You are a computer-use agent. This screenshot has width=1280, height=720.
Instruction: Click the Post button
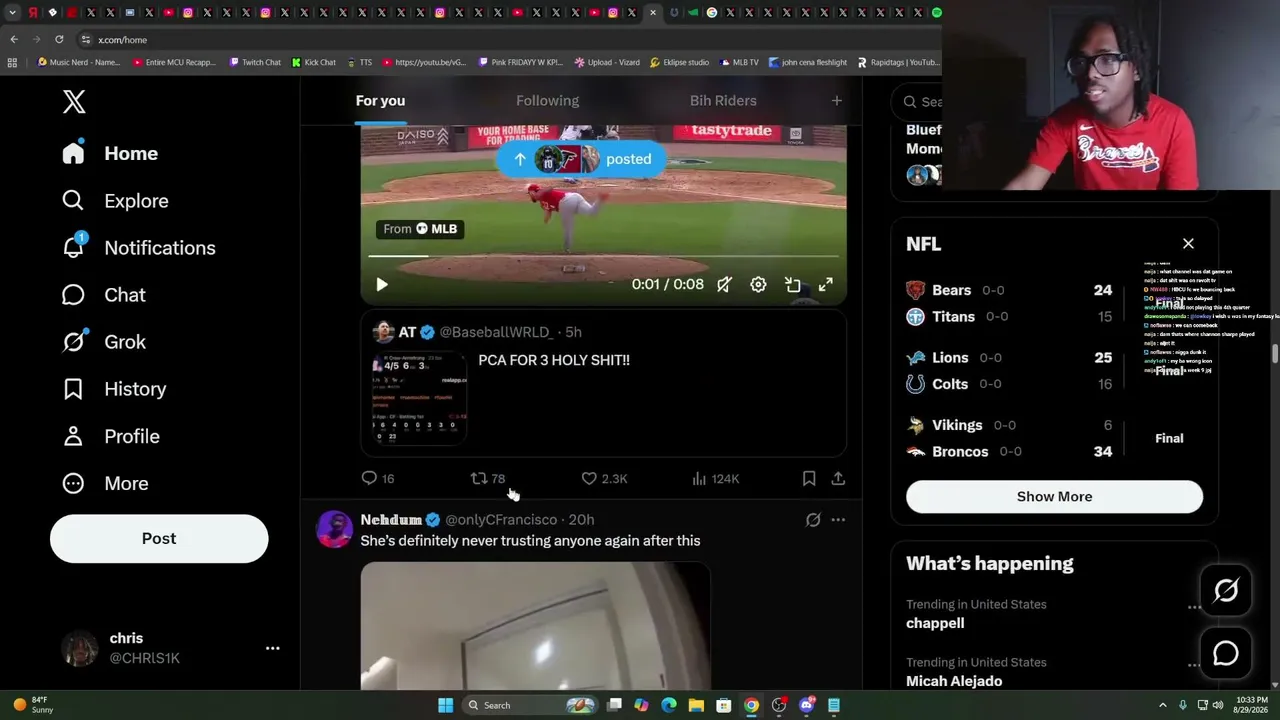tap(159, 538)
